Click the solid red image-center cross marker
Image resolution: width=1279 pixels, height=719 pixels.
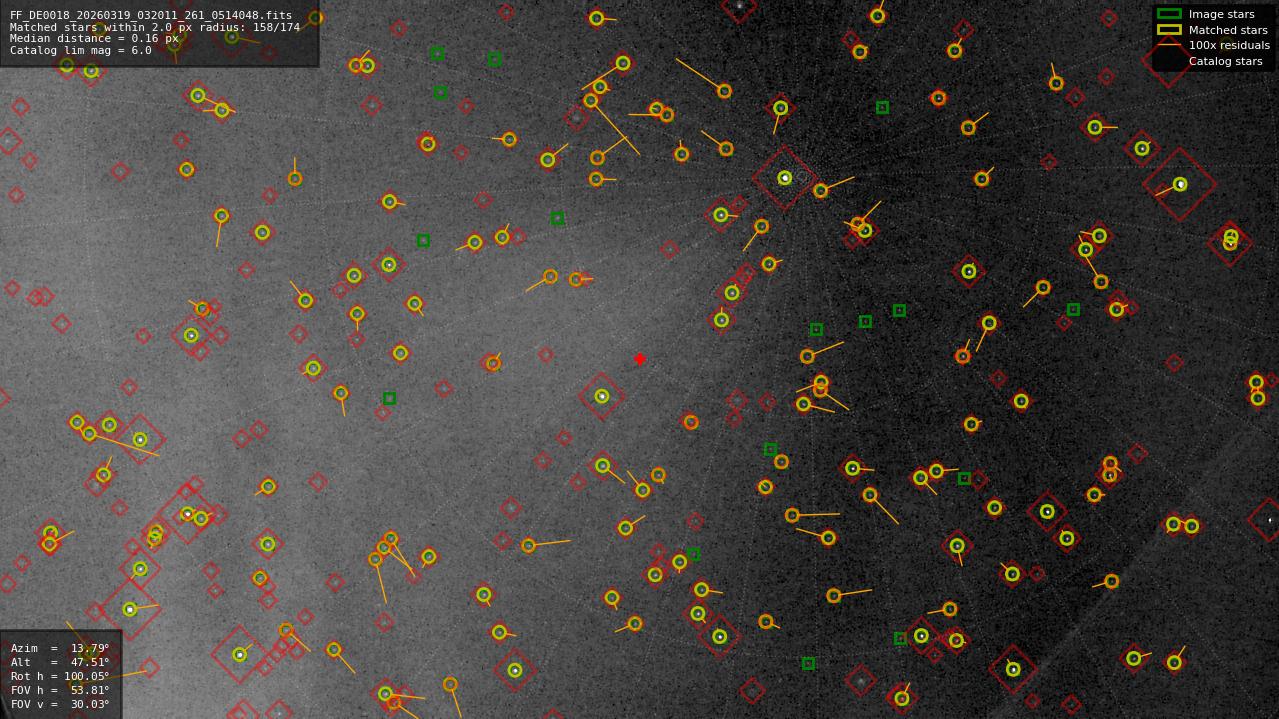click(x=640, y=359)
